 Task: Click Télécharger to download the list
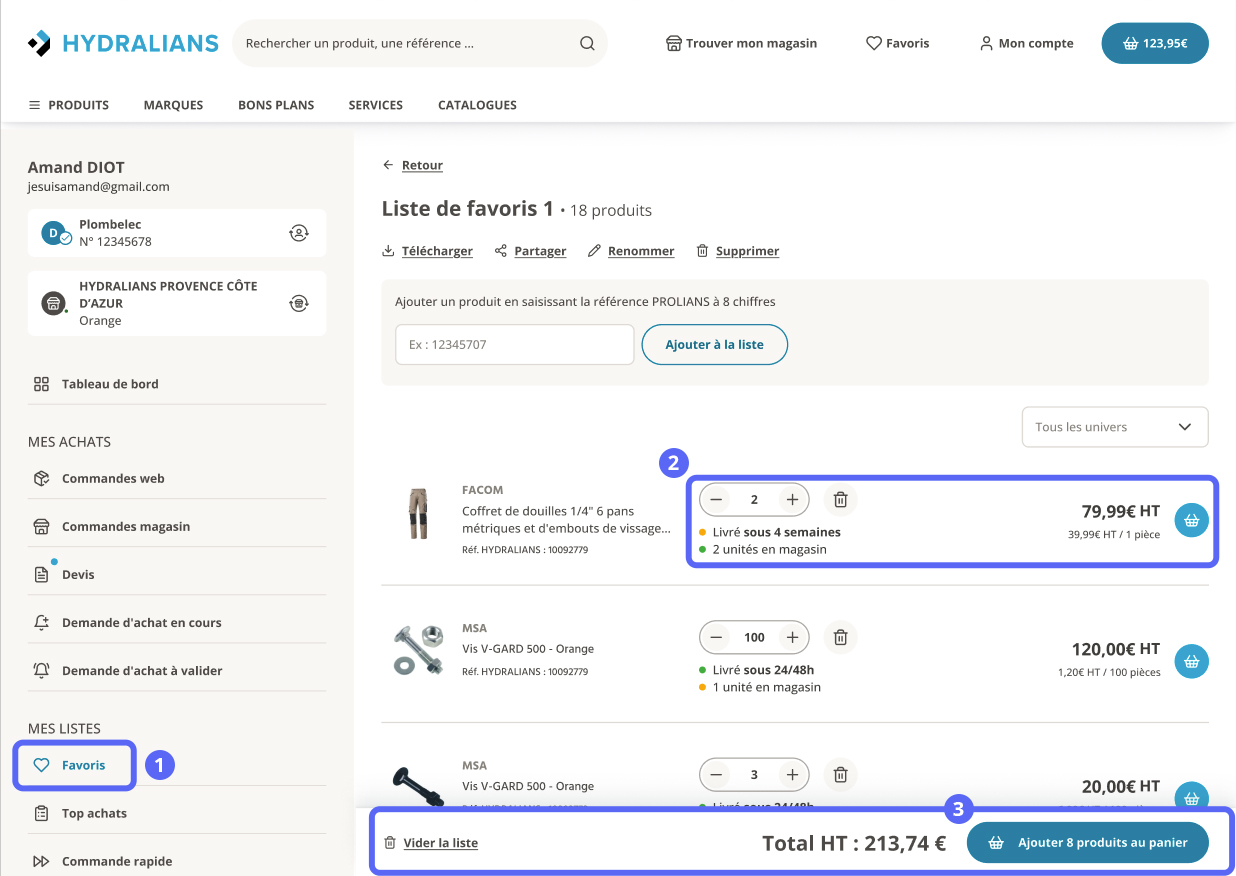pyautogui.click(x=427, y=251)
